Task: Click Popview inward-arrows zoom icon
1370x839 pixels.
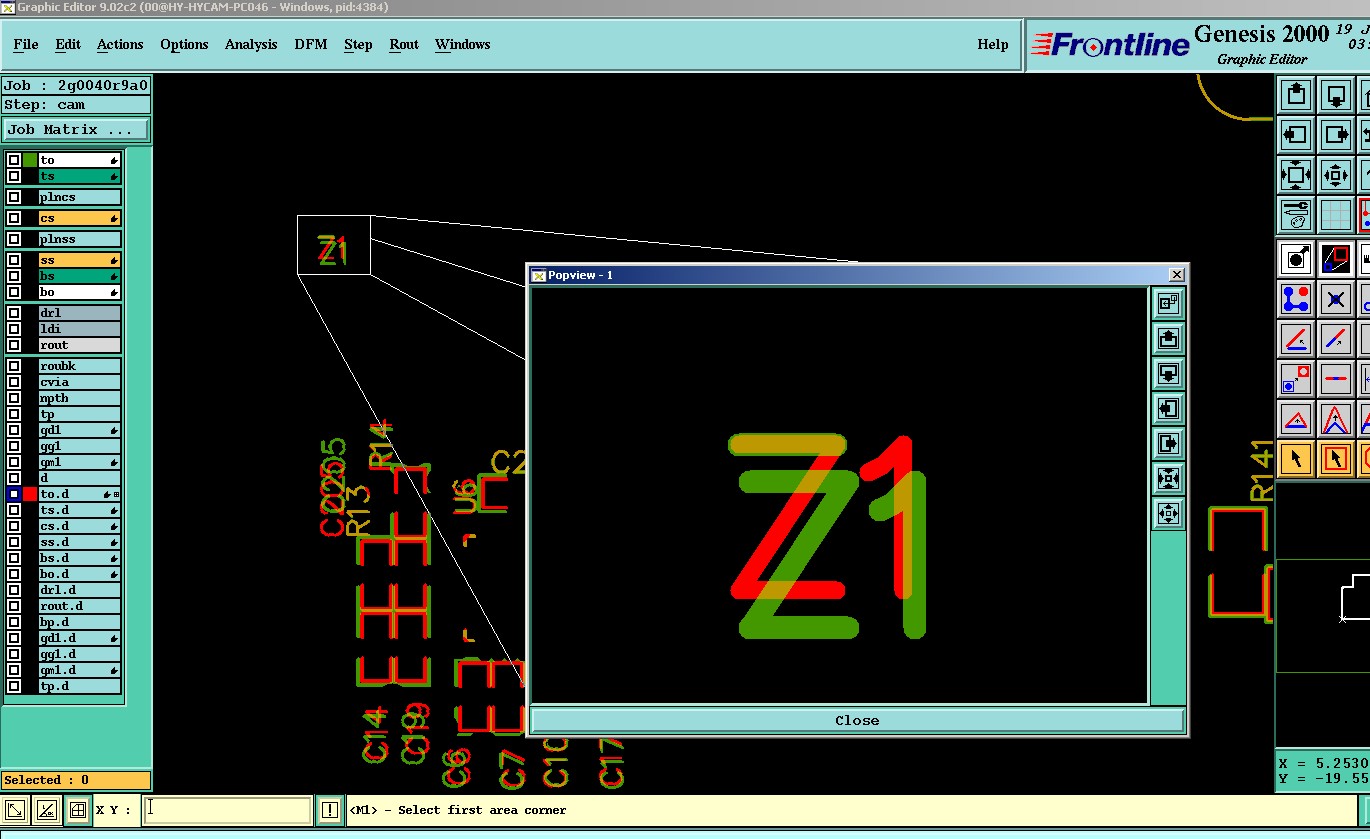Action: [x=1168, y=478]
